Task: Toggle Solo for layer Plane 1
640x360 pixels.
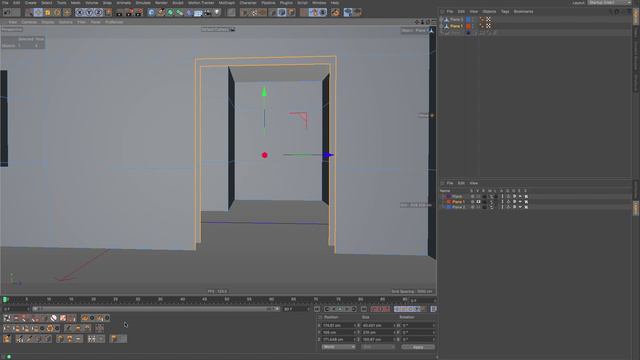Action: 473,202
